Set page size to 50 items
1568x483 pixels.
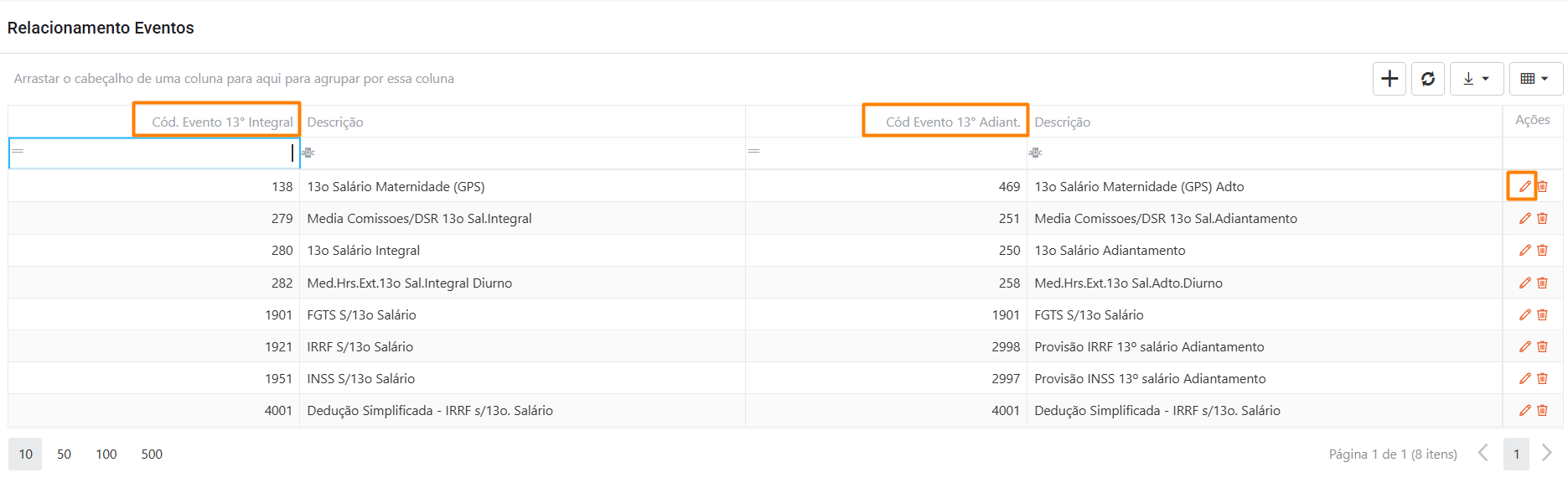coord(64,454)
